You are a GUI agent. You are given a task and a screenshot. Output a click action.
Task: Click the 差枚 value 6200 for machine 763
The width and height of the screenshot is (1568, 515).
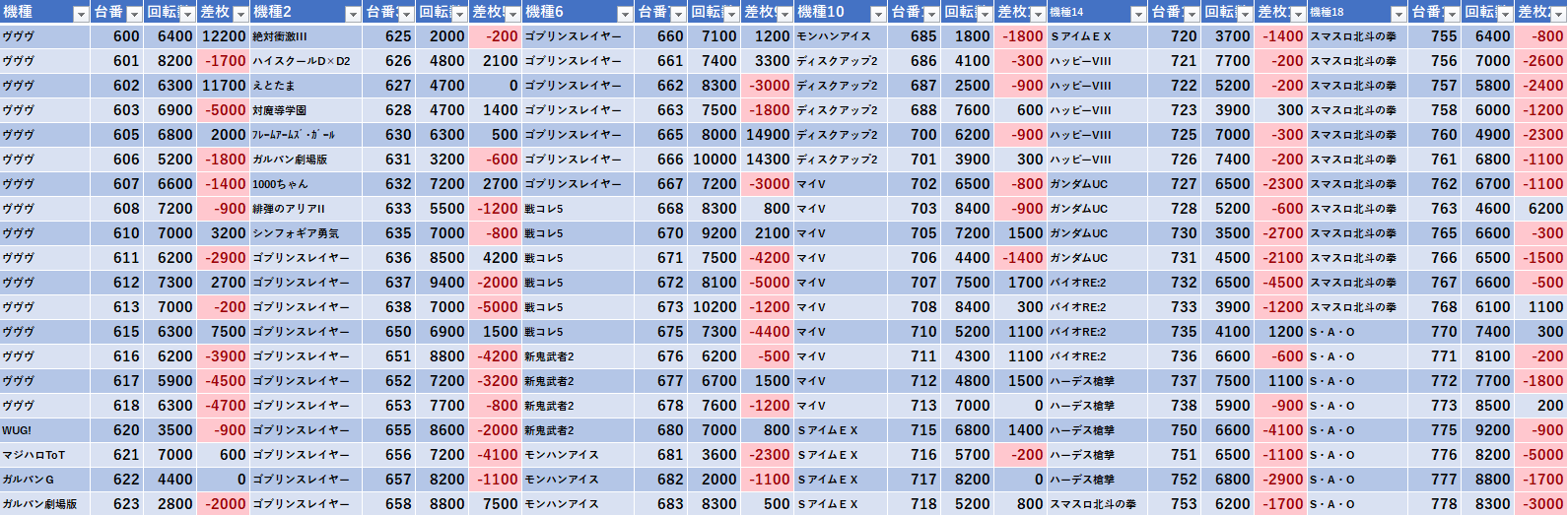(1541, 209)
